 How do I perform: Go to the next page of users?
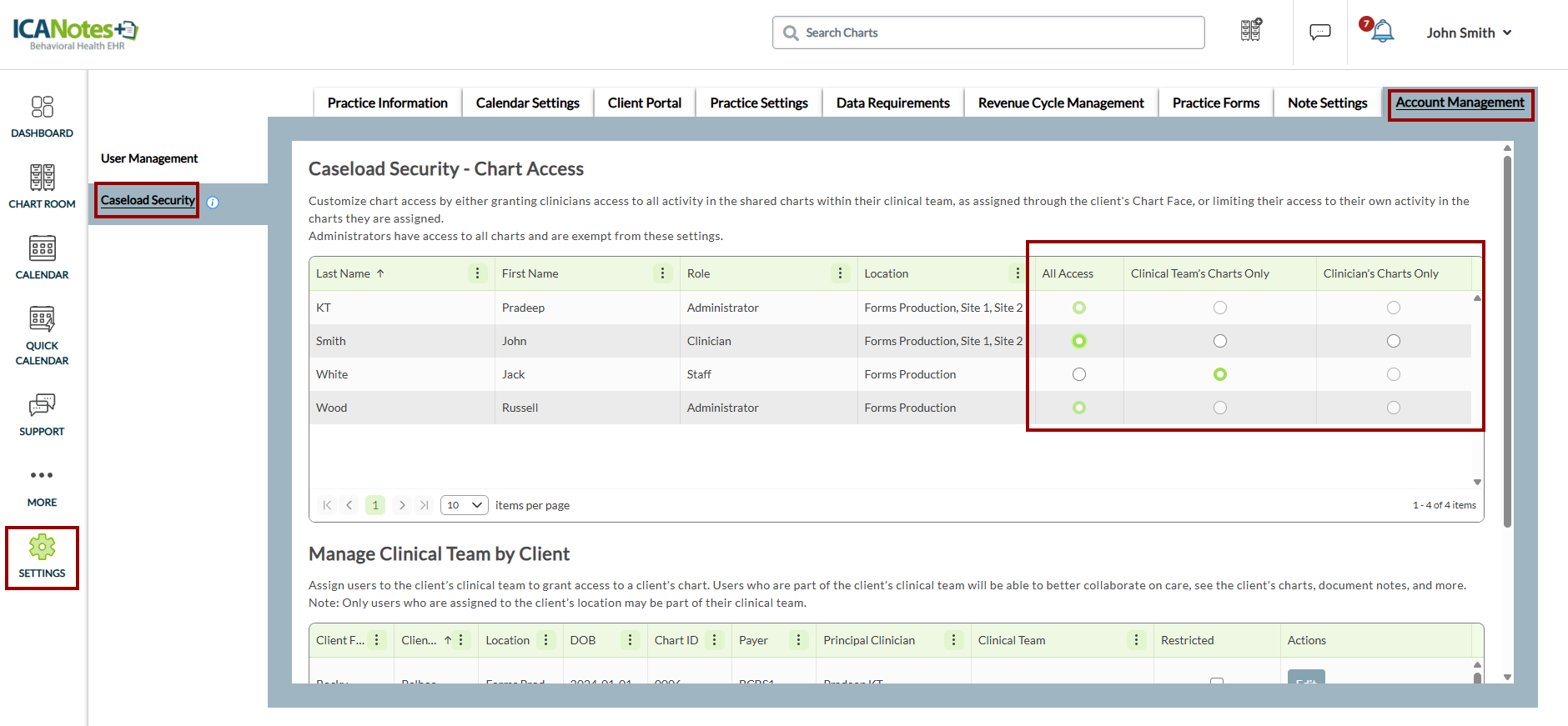[x=402, y=505]
